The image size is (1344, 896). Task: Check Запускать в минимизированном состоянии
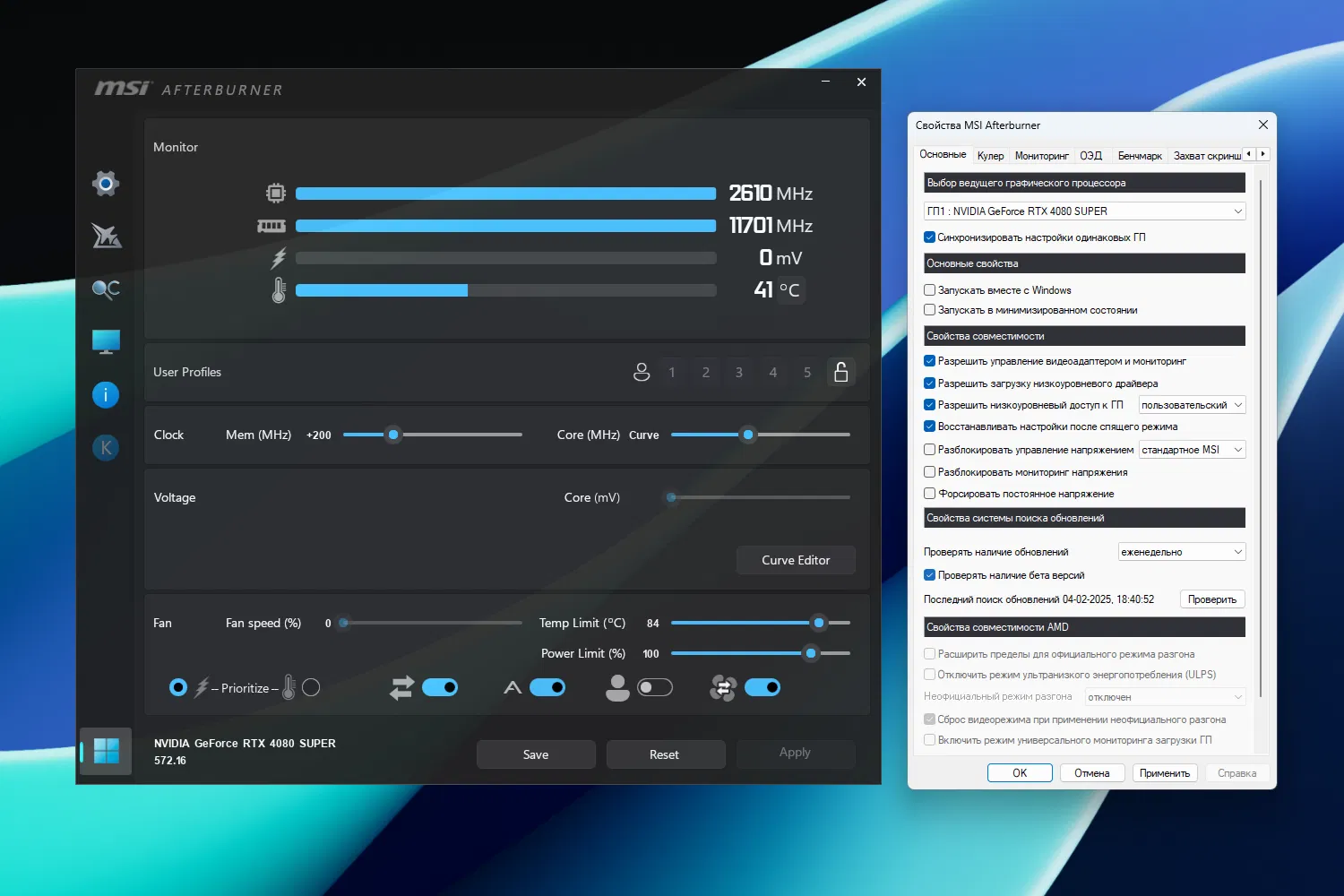point(929,310)
